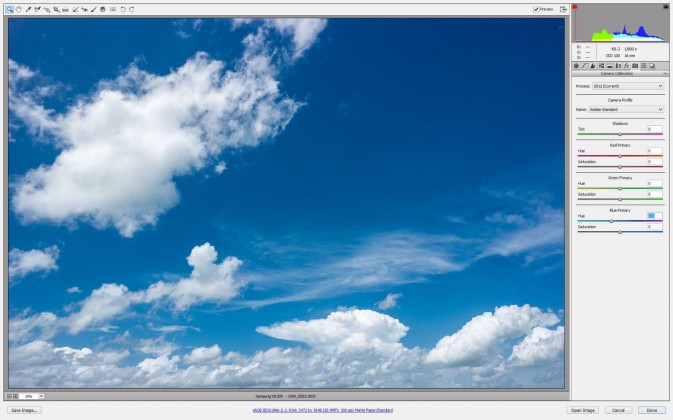Screen dimensions: 673x420
Task: Click the Red Primary Saturation value field
Action: pos(655,162)
